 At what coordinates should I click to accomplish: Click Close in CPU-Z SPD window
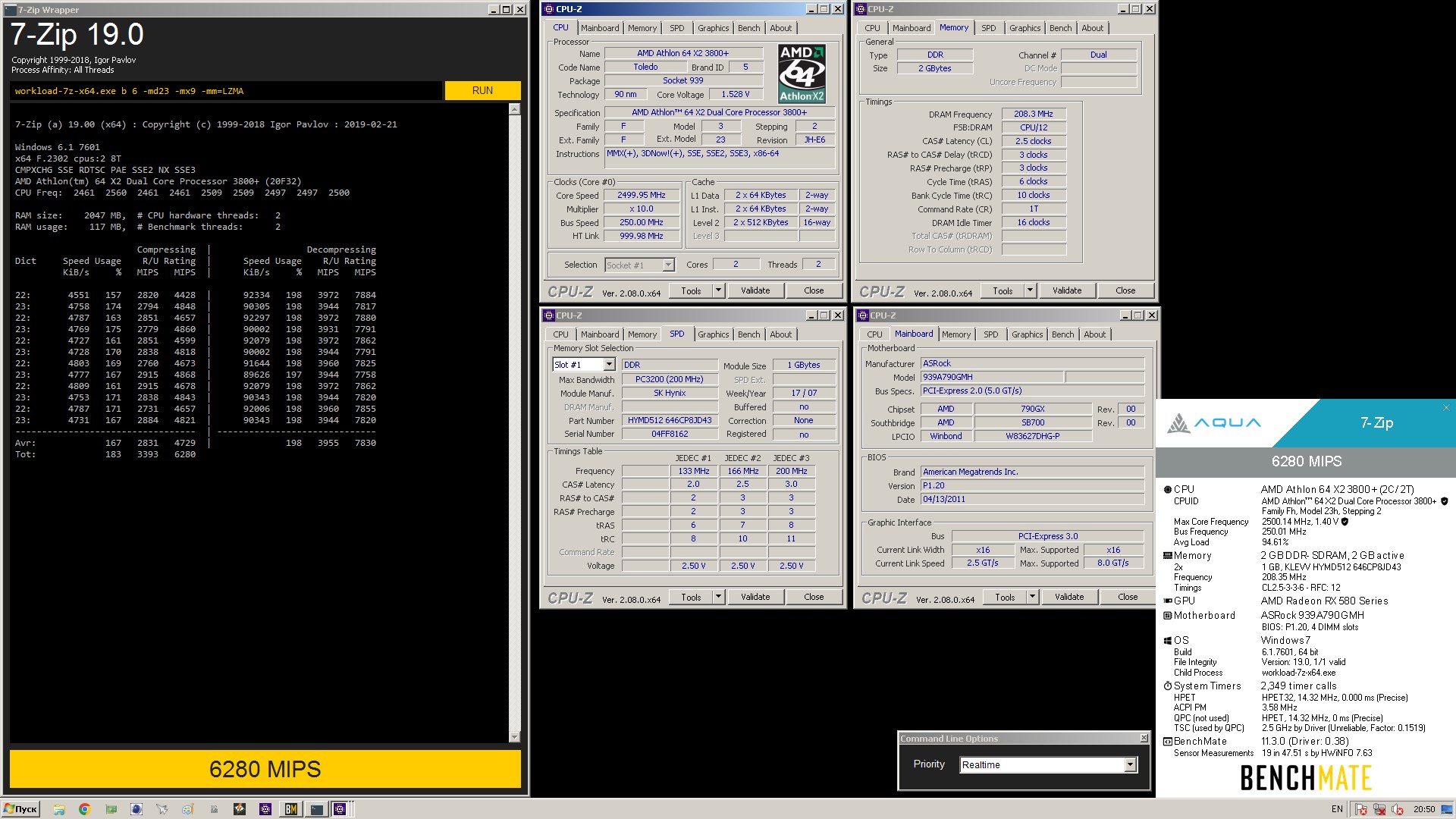[814, 597]
